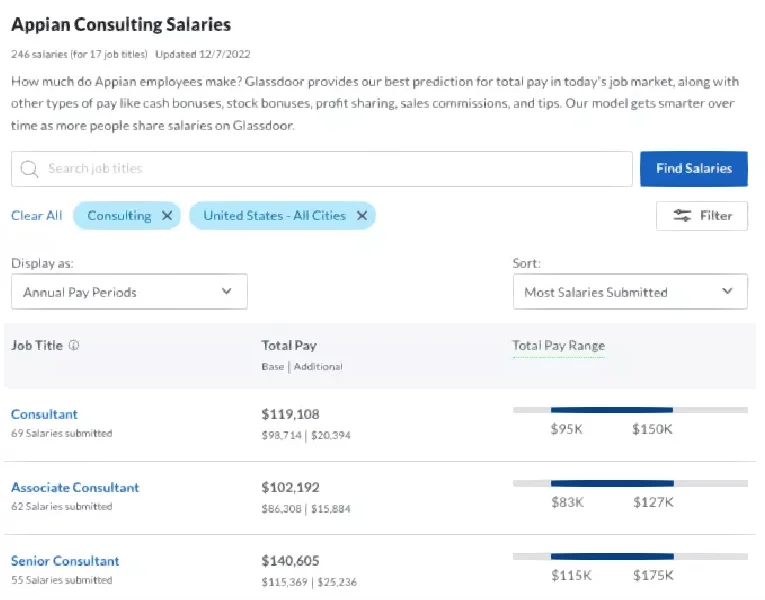Click the filter sliders icon
This screenshot has height=600, width=765.
pos(682,216)
